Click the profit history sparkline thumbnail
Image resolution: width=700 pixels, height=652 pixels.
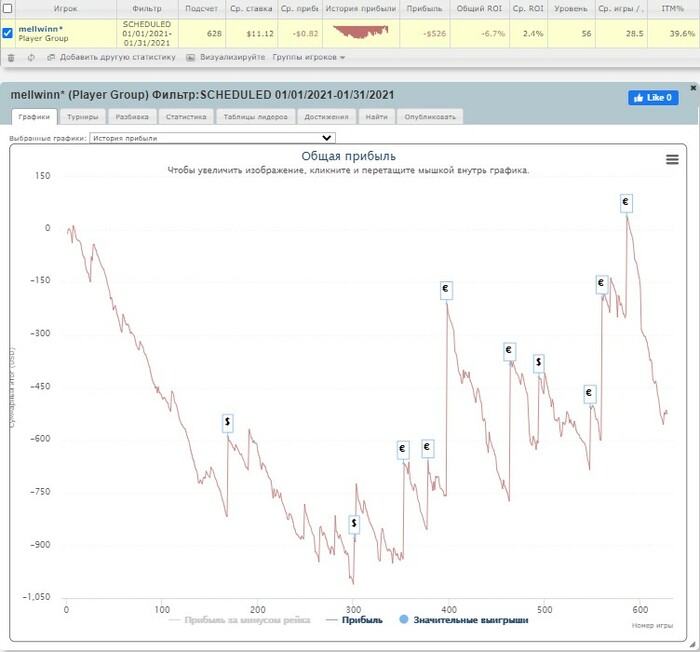(x=361, y=32)
